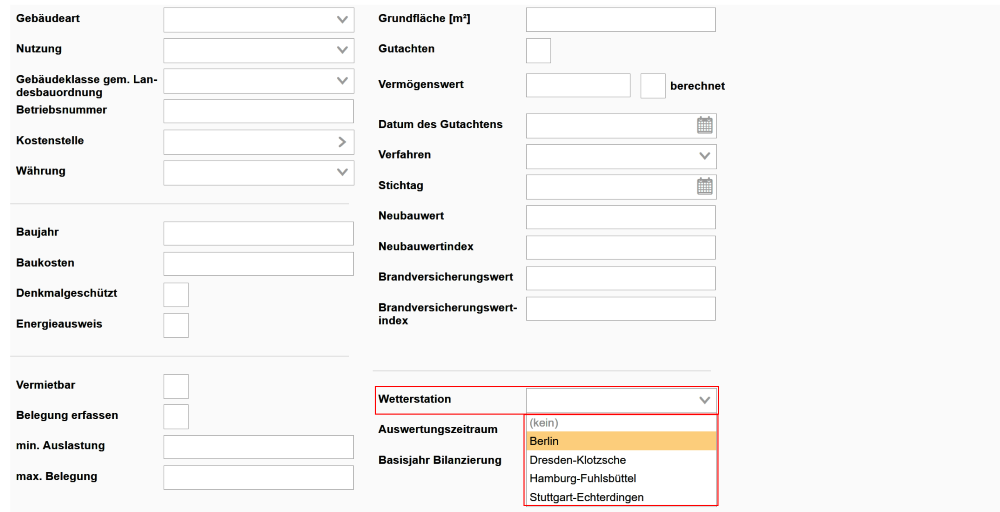Open calendar for Datum des Gutachtens
Viewport: 1000px width, 512px height.
click(704, 125)
